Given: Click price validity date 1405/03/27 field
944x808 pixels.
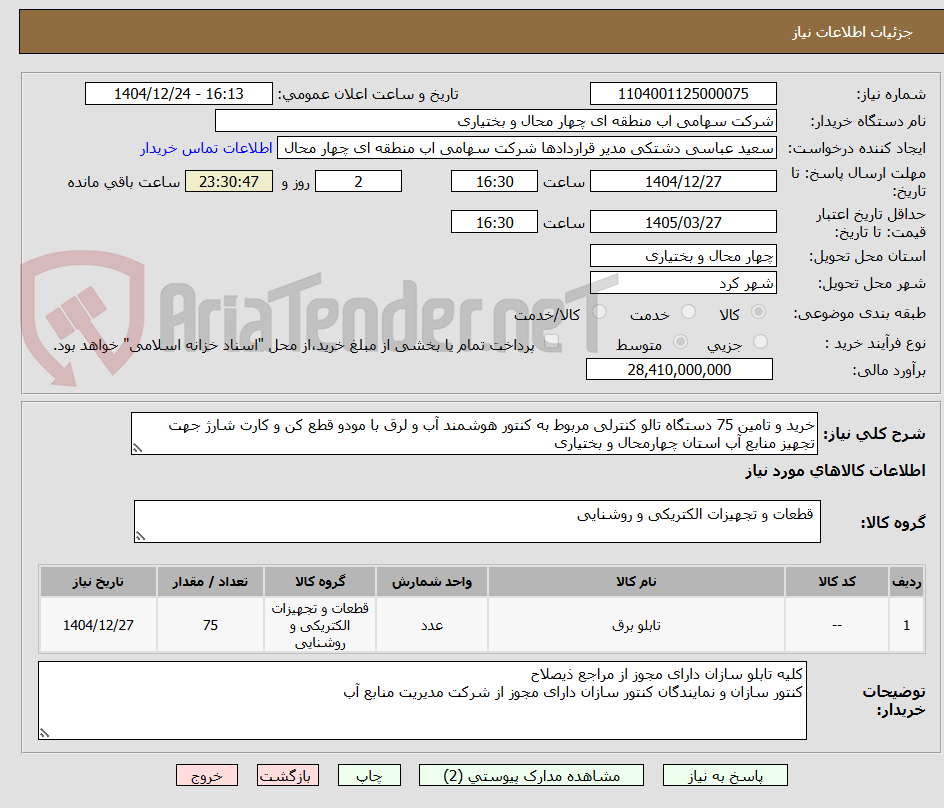Looking at the screenshot, I should [x=683, y=222].
